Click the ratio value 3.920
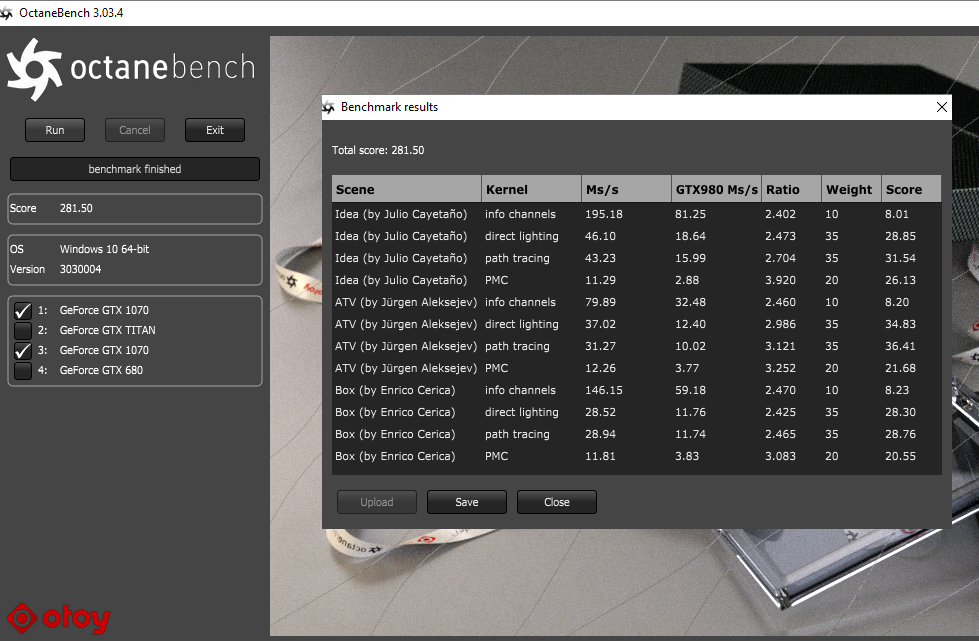Screen dimensions: 979x641 click(x=780, y=280)
